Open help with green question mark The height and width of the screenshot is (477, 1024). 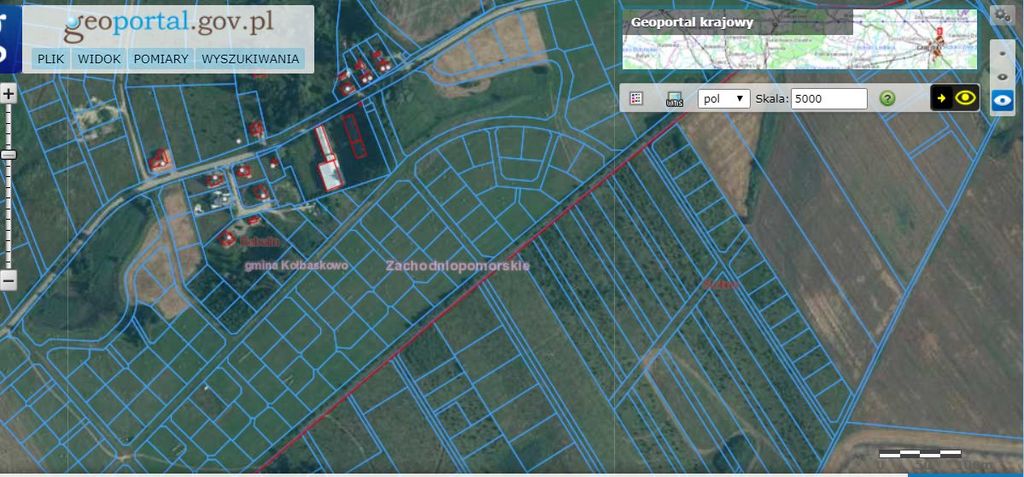[886, 98]
